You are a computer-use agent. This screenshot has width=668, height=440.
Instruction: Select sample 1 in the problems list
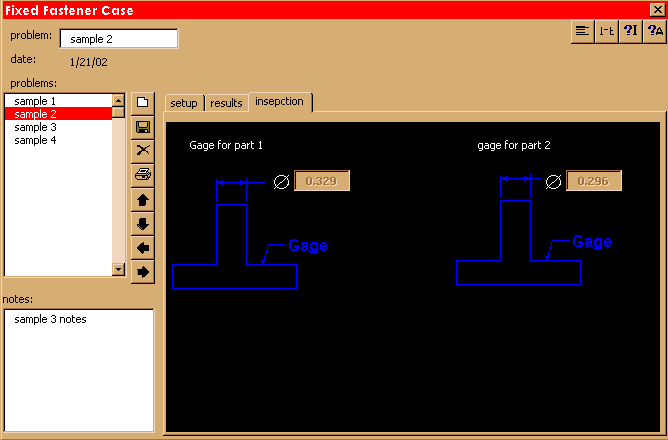point(35,101)
